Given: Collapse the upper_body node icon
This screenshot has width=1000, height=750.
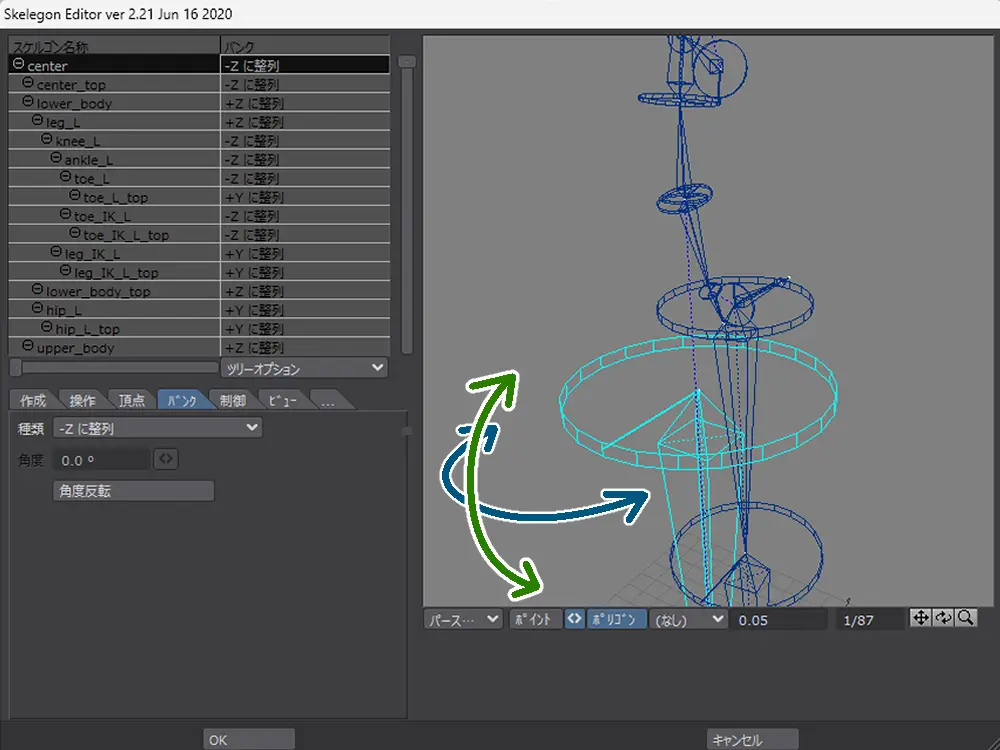Looking at the screenshot, I should tap(28, 348).
